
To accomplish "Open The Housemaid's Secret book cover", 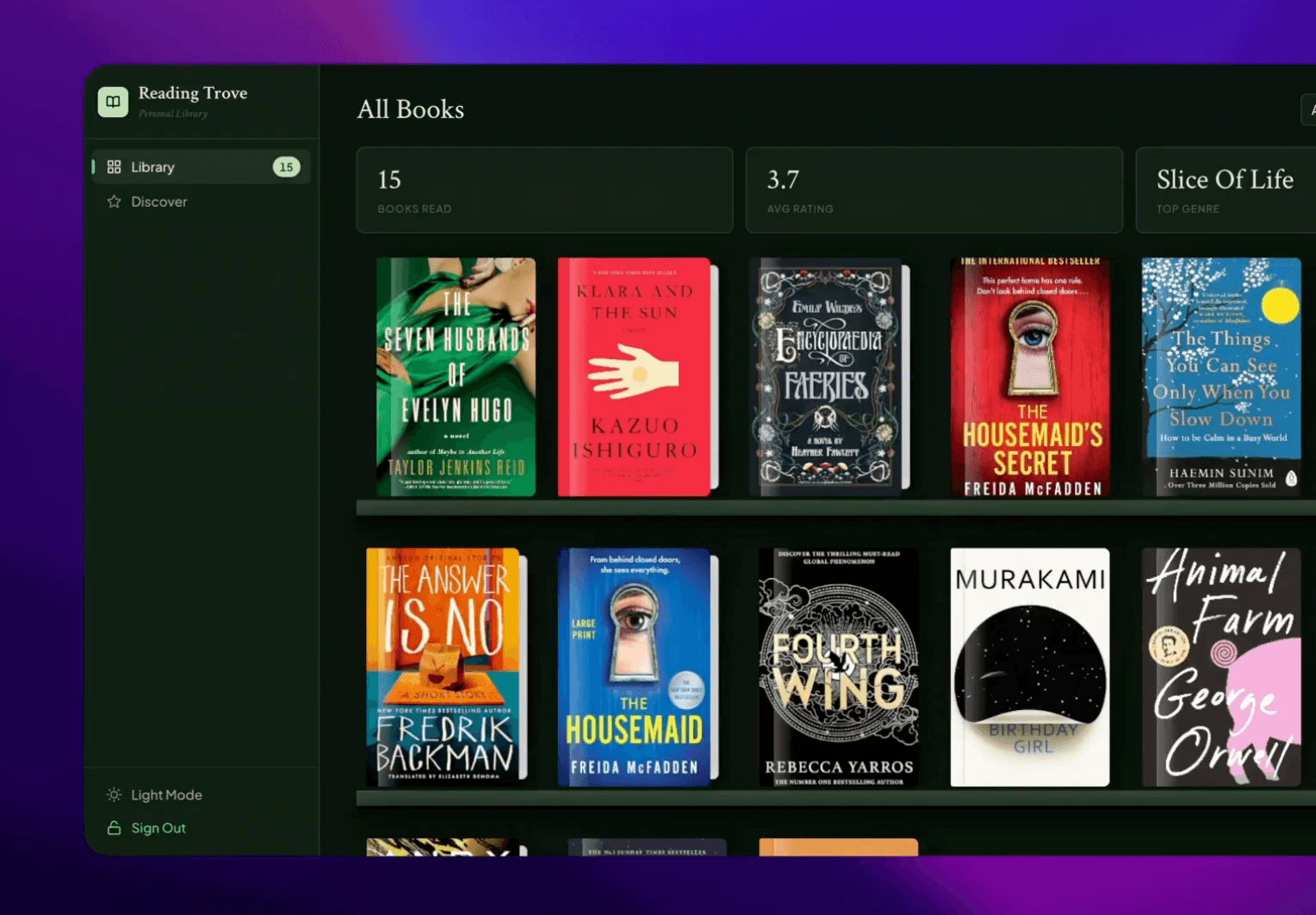I will 1030,377.
